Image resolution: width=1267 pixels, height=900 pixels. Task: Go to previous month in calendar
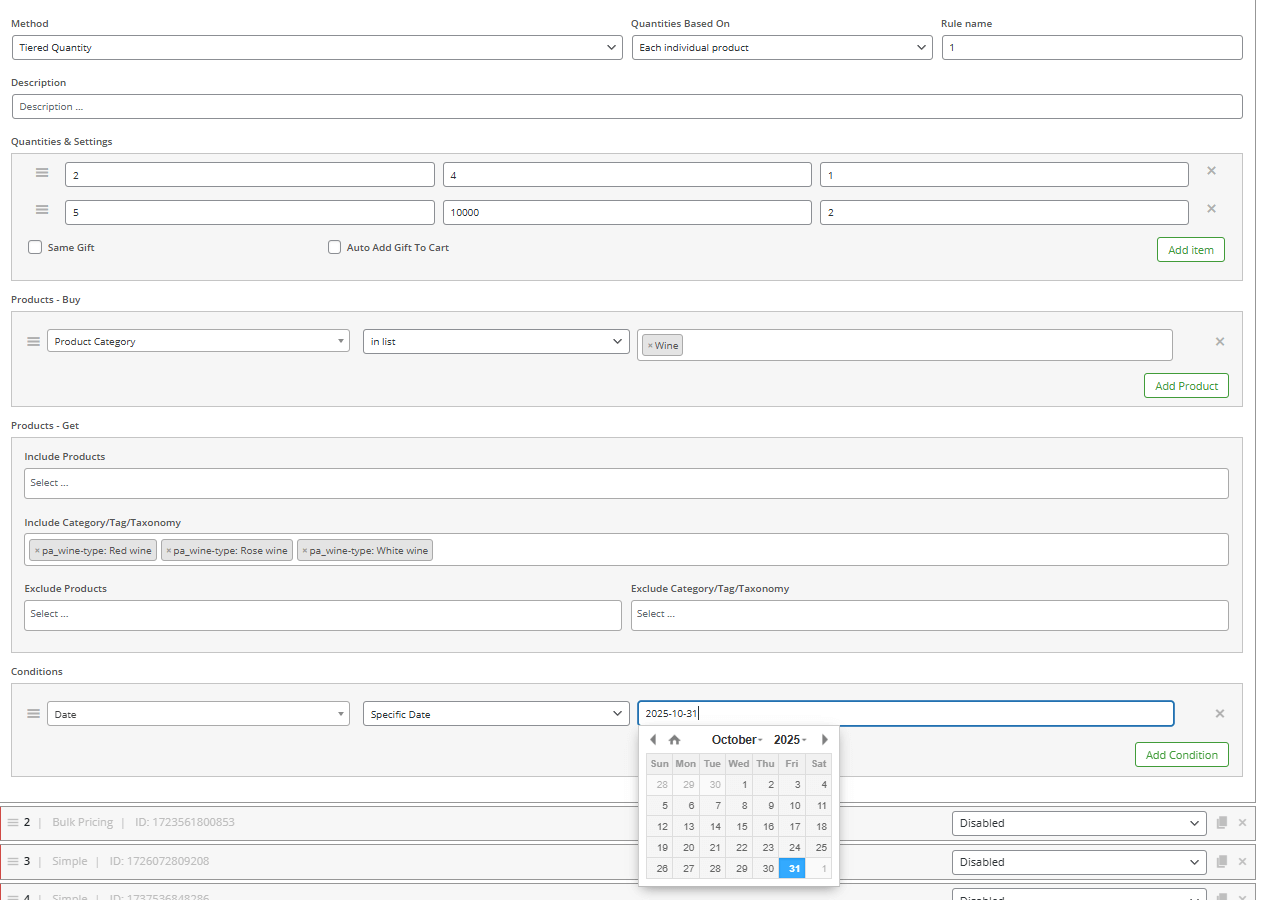pos(653,740)
